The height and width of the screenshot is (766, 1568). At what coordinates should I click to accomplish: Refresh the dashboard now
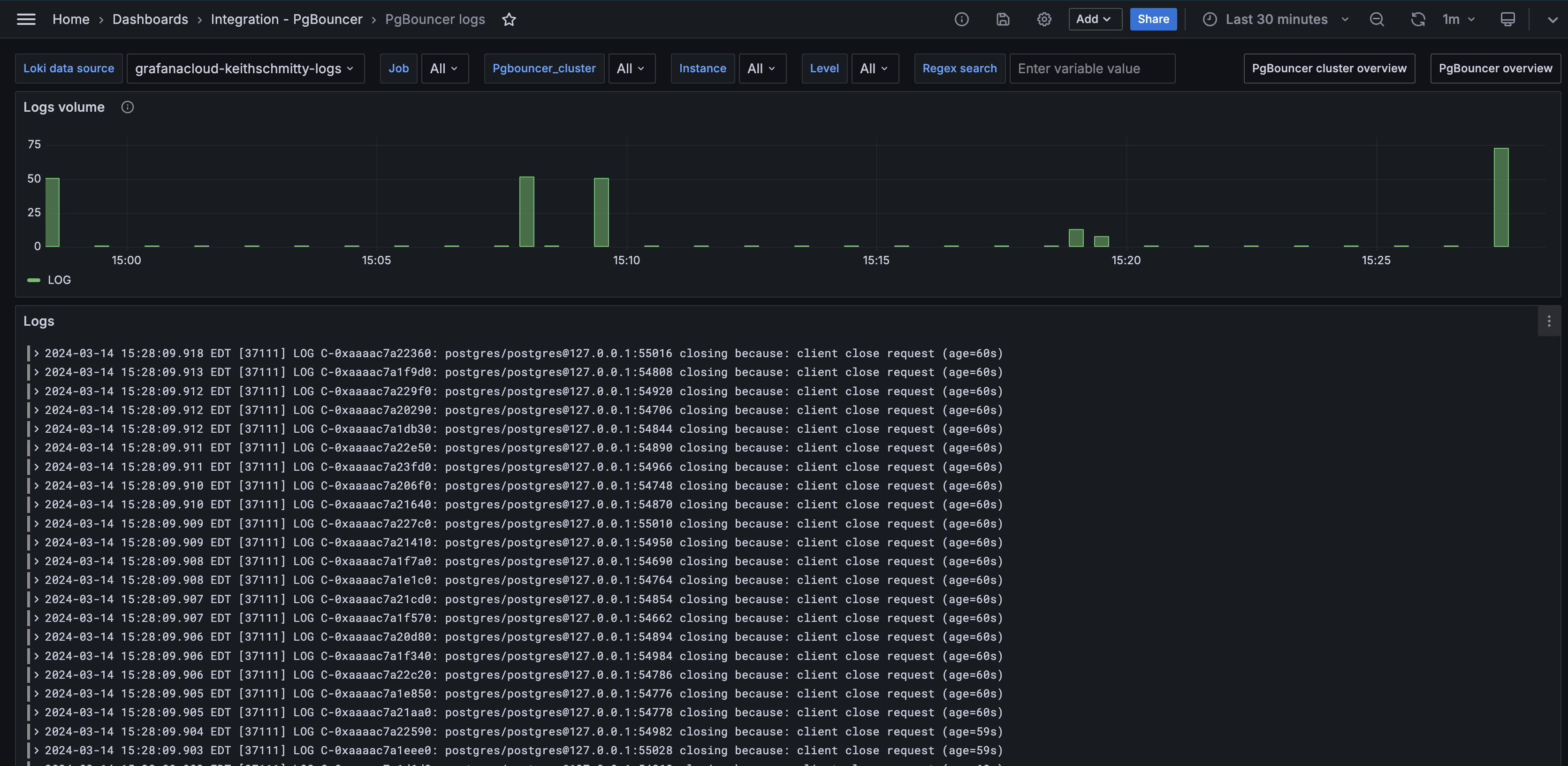tap(1418, 20)
